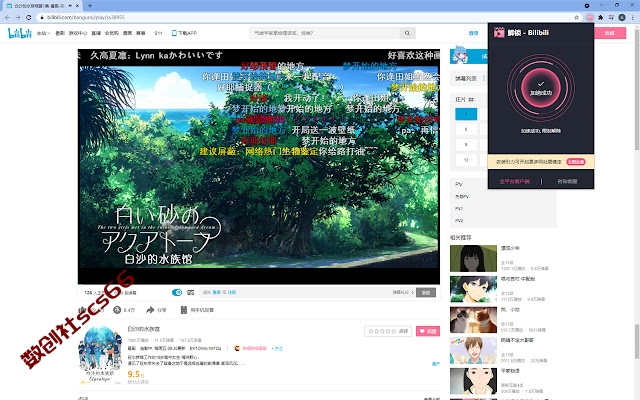
Task: Open the first related video thumbnail
Action: pos(473,258)
